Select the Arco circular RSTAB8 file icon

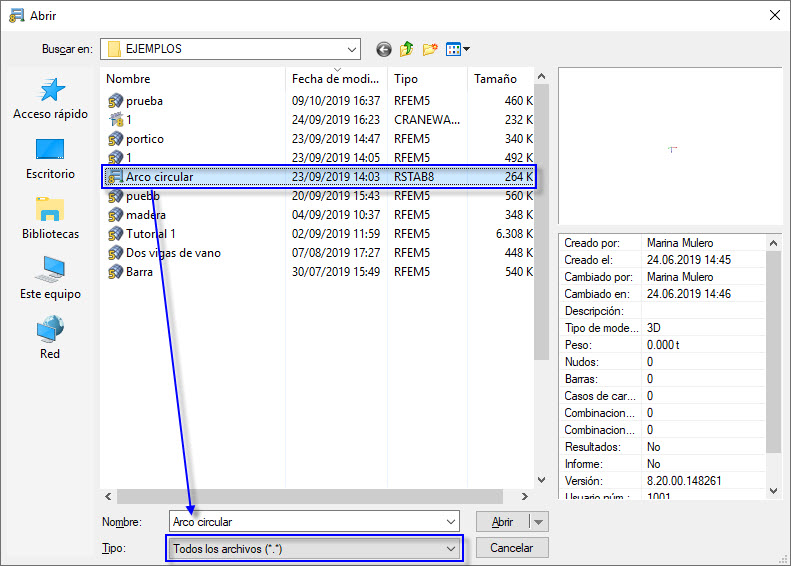click(116, 177)
